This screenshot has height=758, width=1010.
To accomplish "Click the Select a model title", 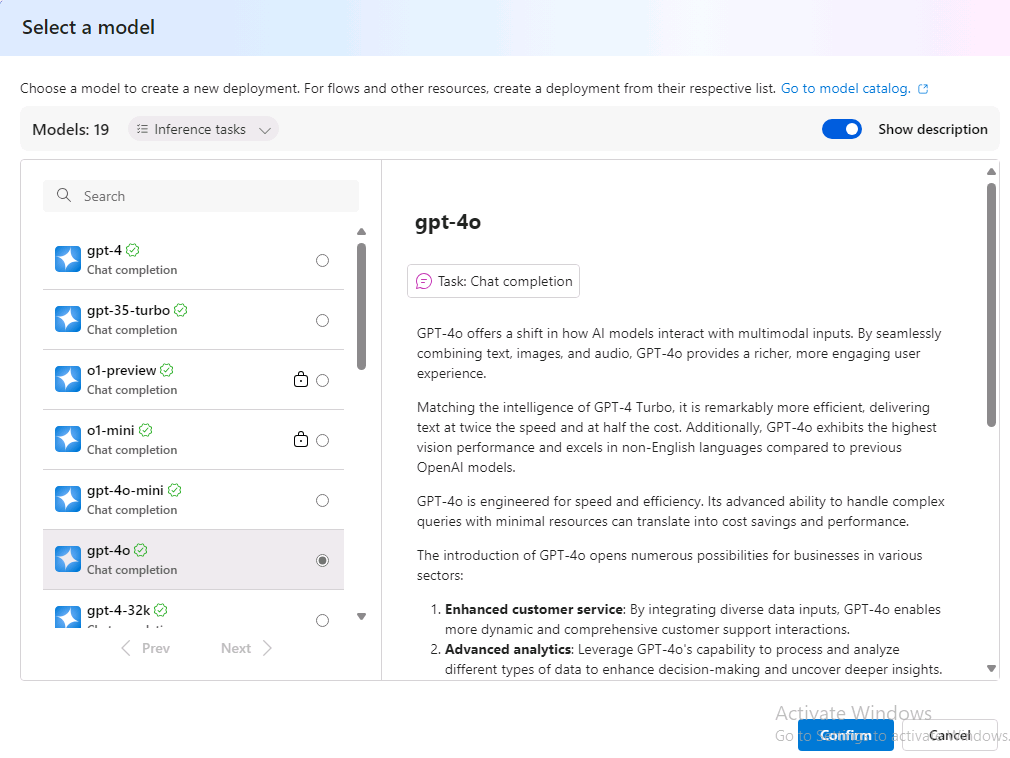I will [88, 27].
